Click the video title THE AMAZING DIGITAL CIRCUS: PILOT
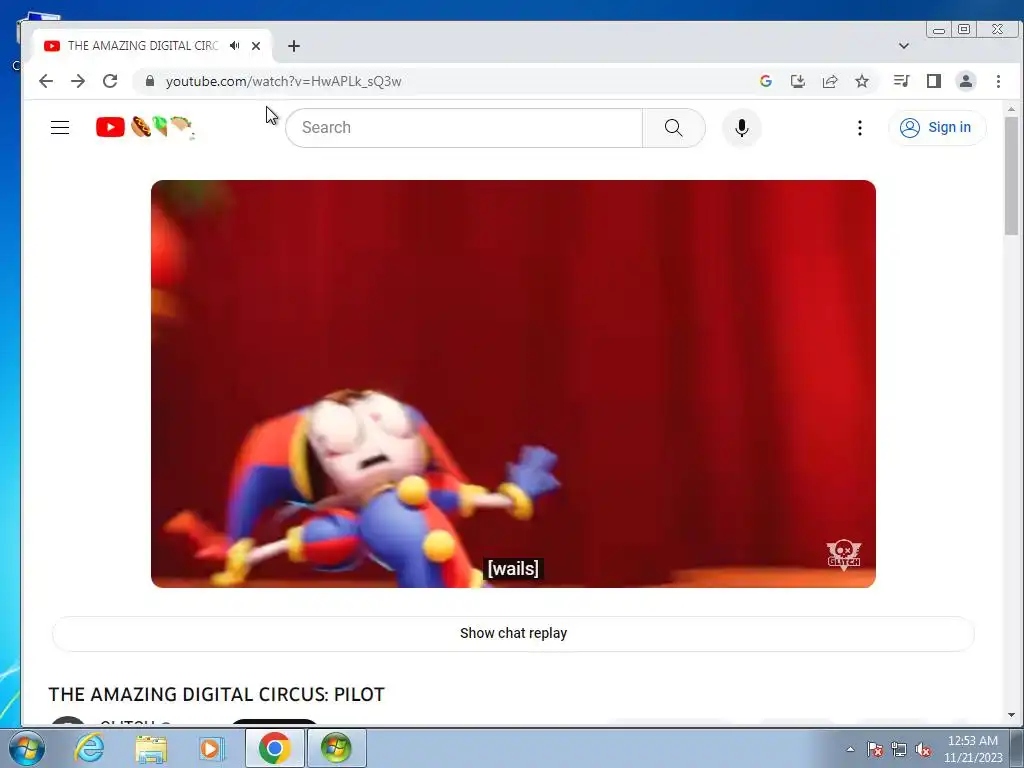The width and height of the screenshot is (1024, 768). [216, 694]
